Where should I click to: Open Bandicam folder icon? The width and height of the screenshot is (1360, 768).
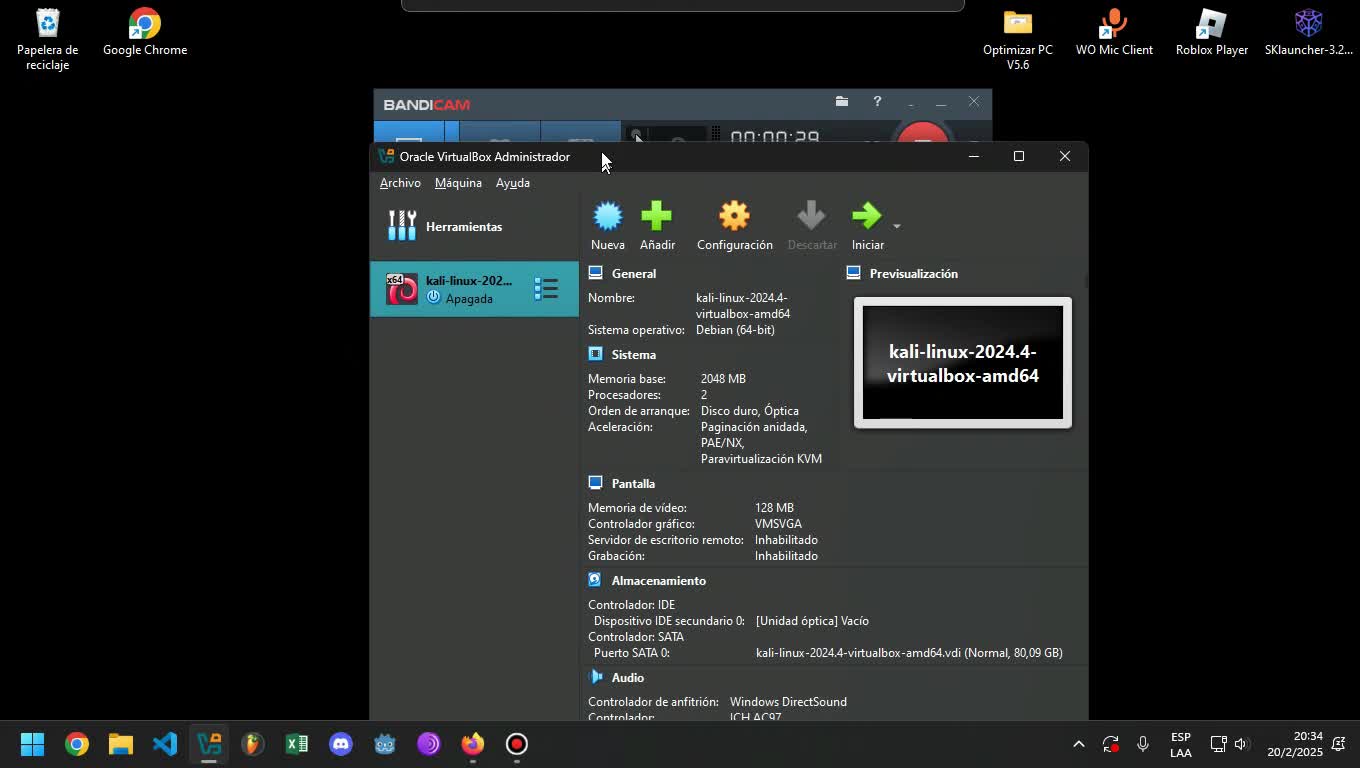tap(842, 101)
